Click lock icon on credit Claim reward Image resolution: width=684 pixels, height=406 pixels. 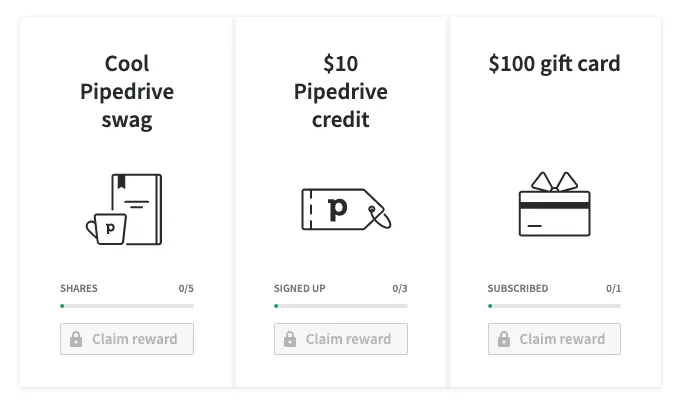pyautogui.click(x=290, y=339)
